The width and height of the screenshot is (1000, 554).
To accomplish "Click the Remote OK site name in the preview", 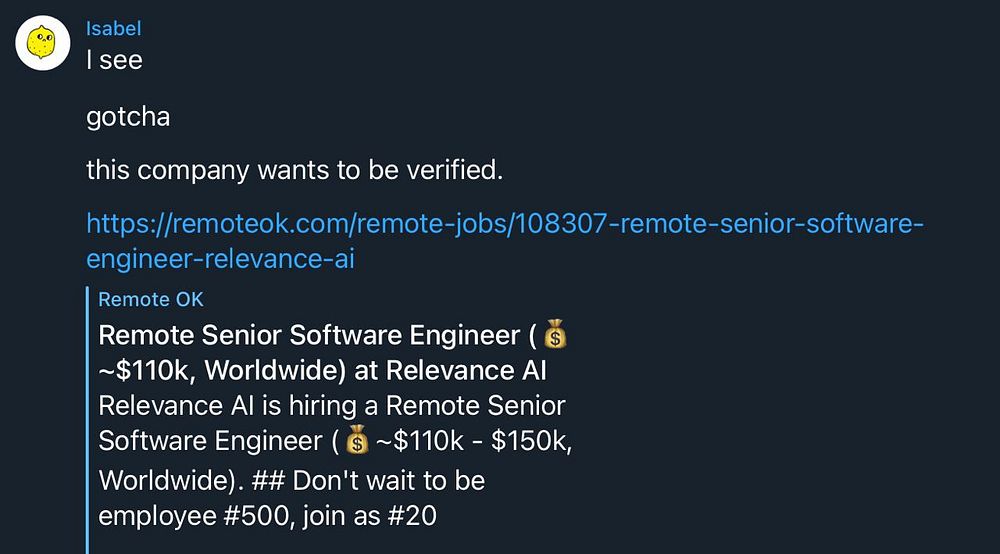I will [x=151, y=299].
